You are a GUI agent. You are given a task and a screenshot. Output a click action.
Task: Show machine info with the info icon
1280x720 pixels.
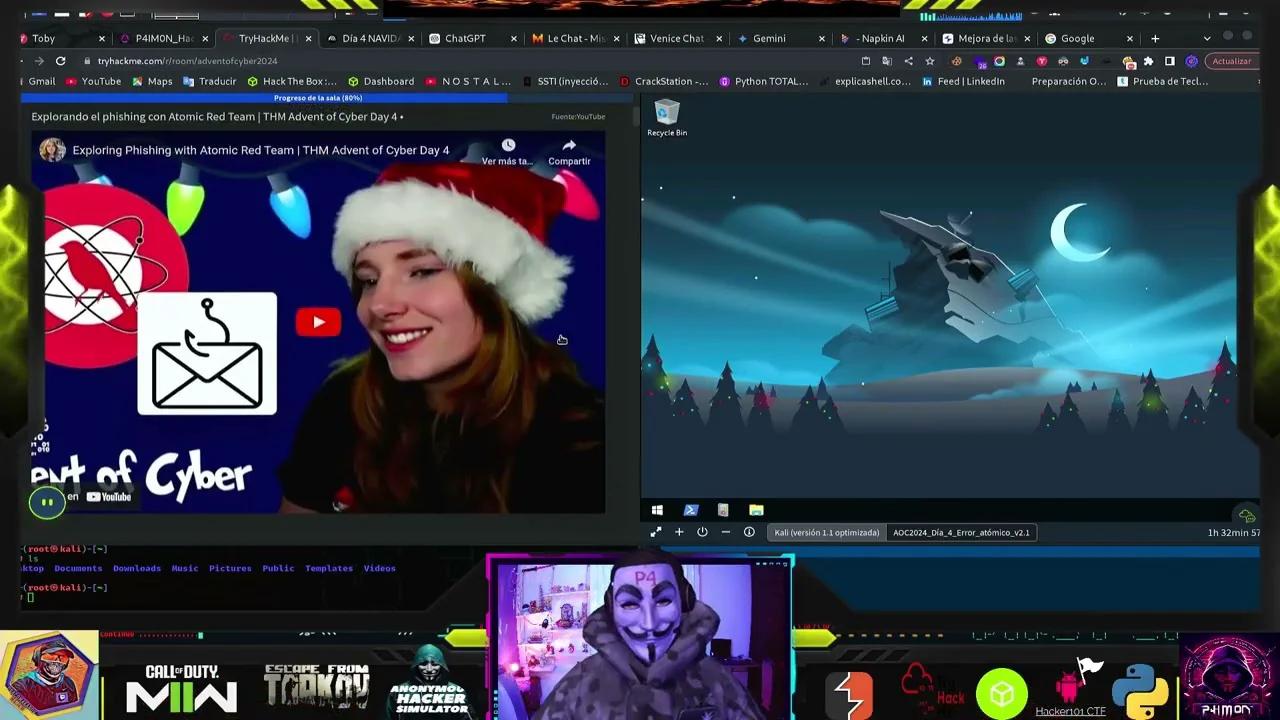(749, 532)
